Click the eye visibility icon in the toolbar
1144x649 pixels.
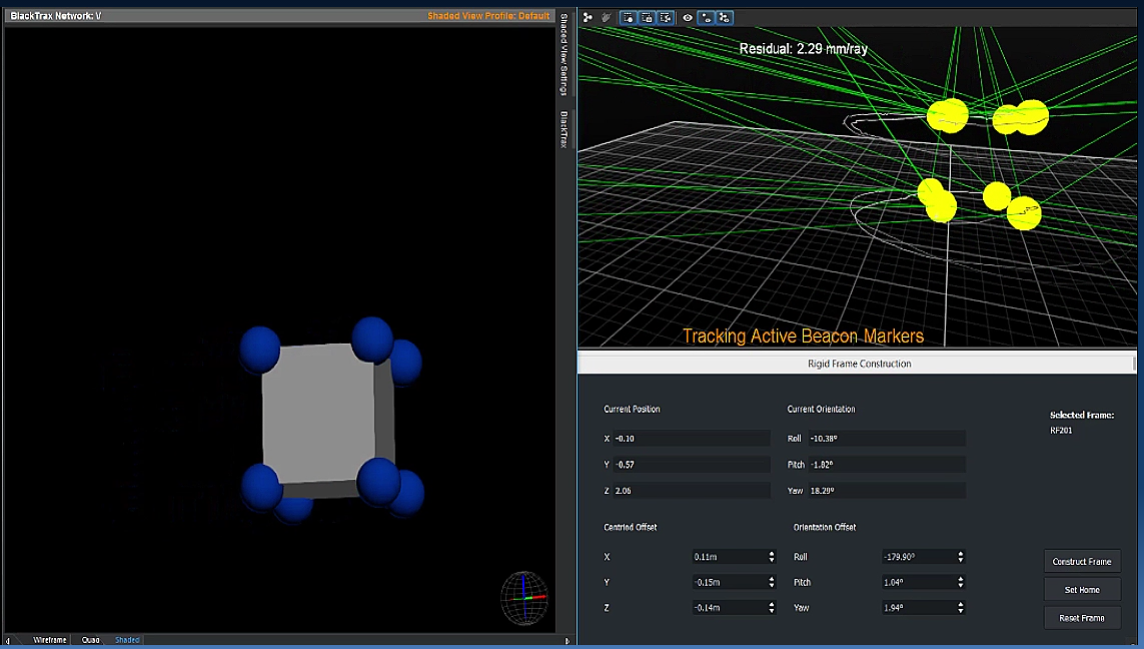point(688,17)
